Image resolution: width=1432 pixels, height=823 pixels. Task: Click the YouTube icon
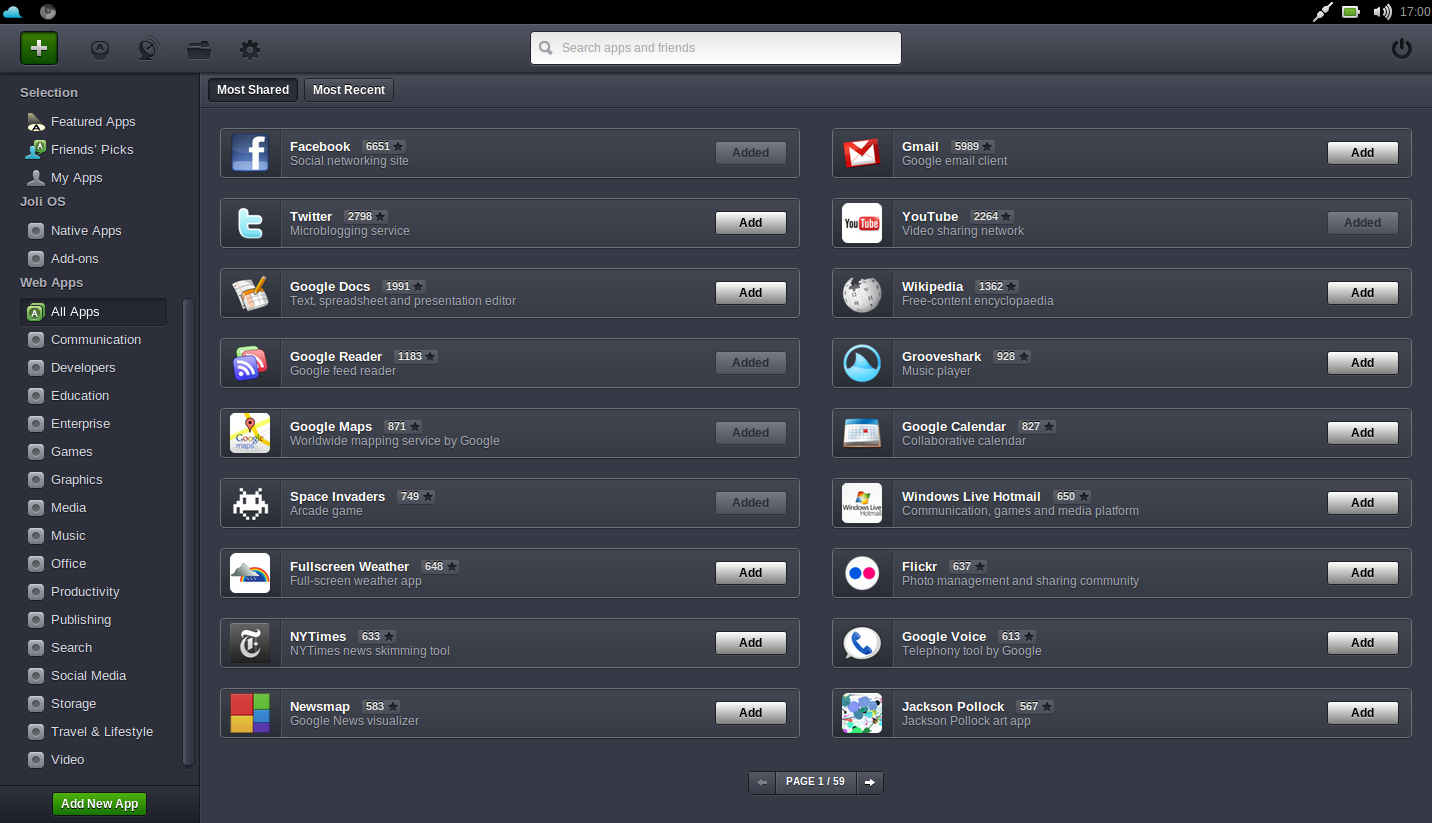tap(862, 223)
